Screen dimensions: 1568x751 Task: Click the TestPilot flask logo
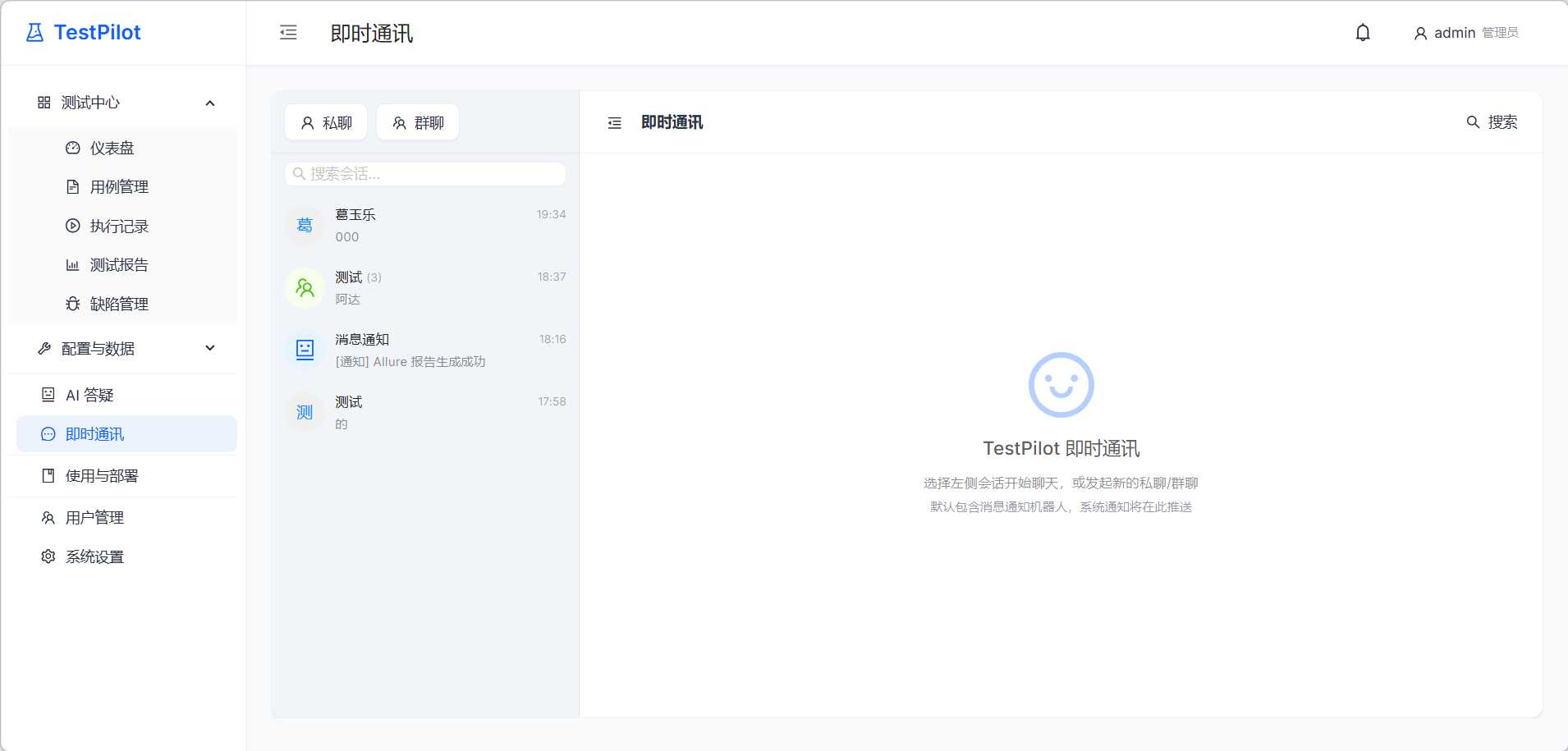[34, 33]
